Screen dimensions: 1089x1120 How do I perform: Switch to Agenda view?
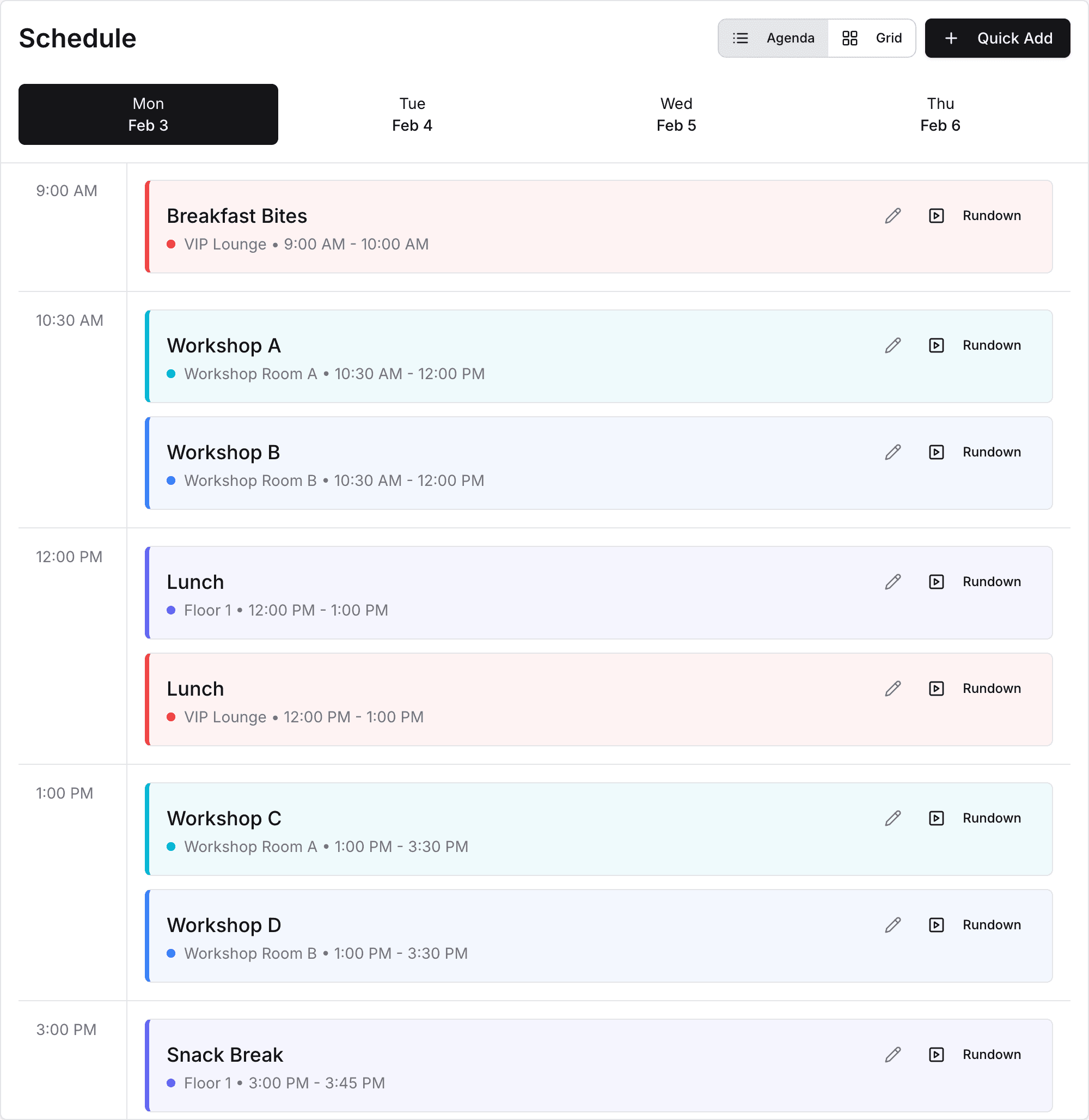click(773, 38)
